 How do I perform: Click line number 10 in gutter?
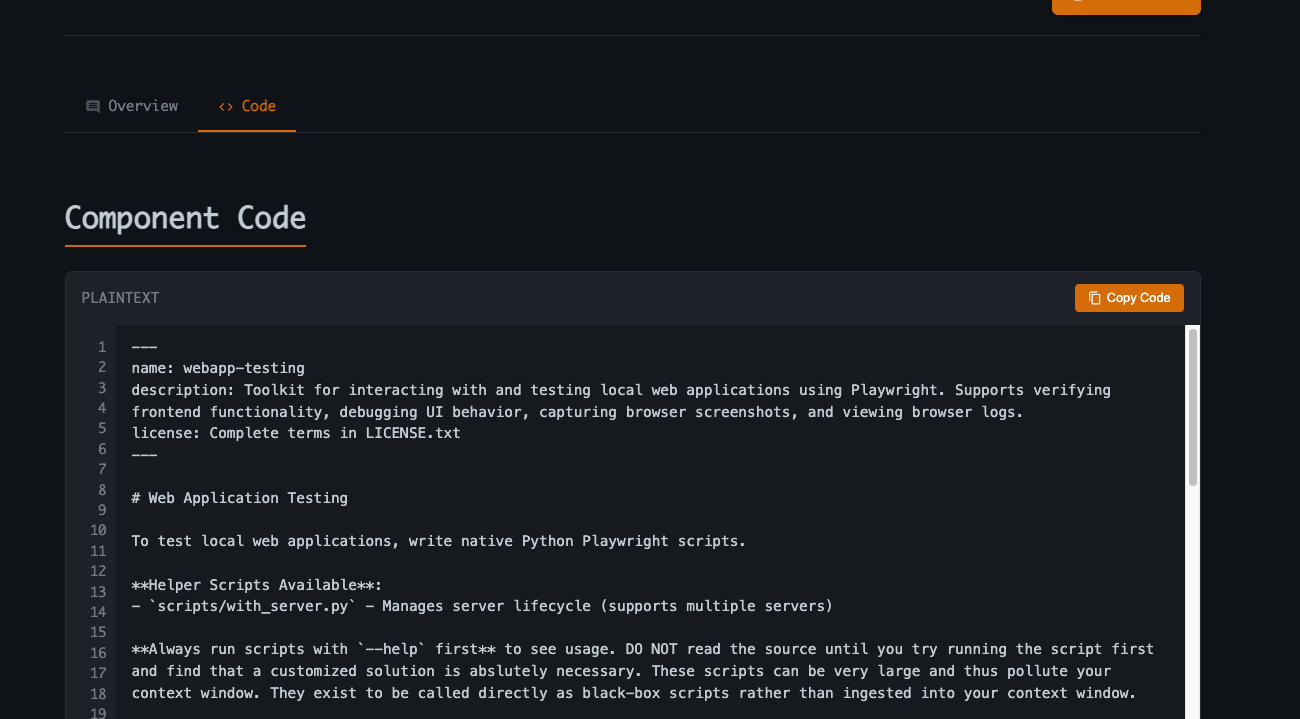97,530
